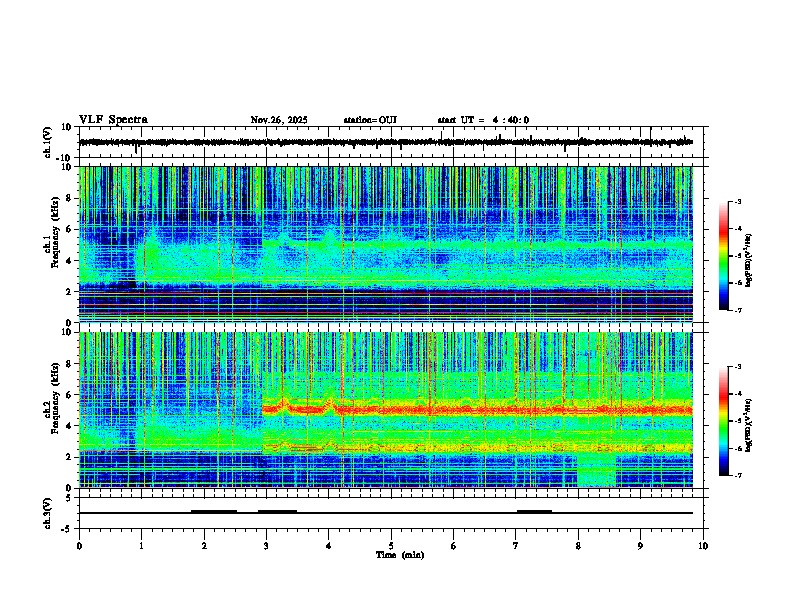
Task: Click time axis tick label "2"
Action: (204, 546)
